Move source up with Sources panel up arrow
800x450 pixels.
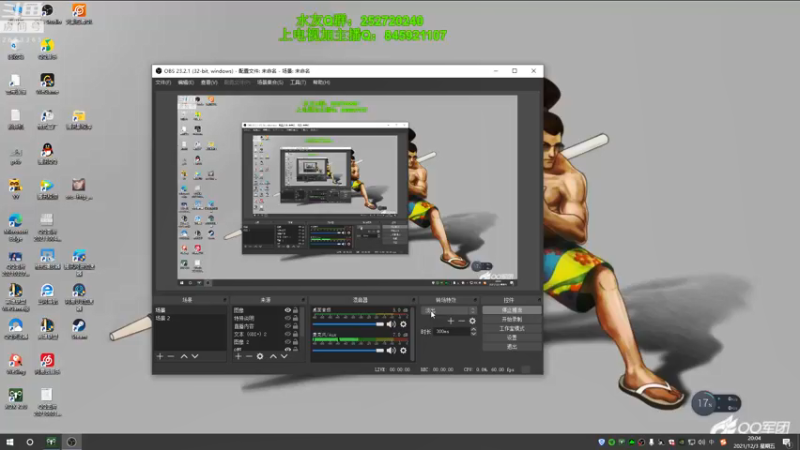point(273,356)
